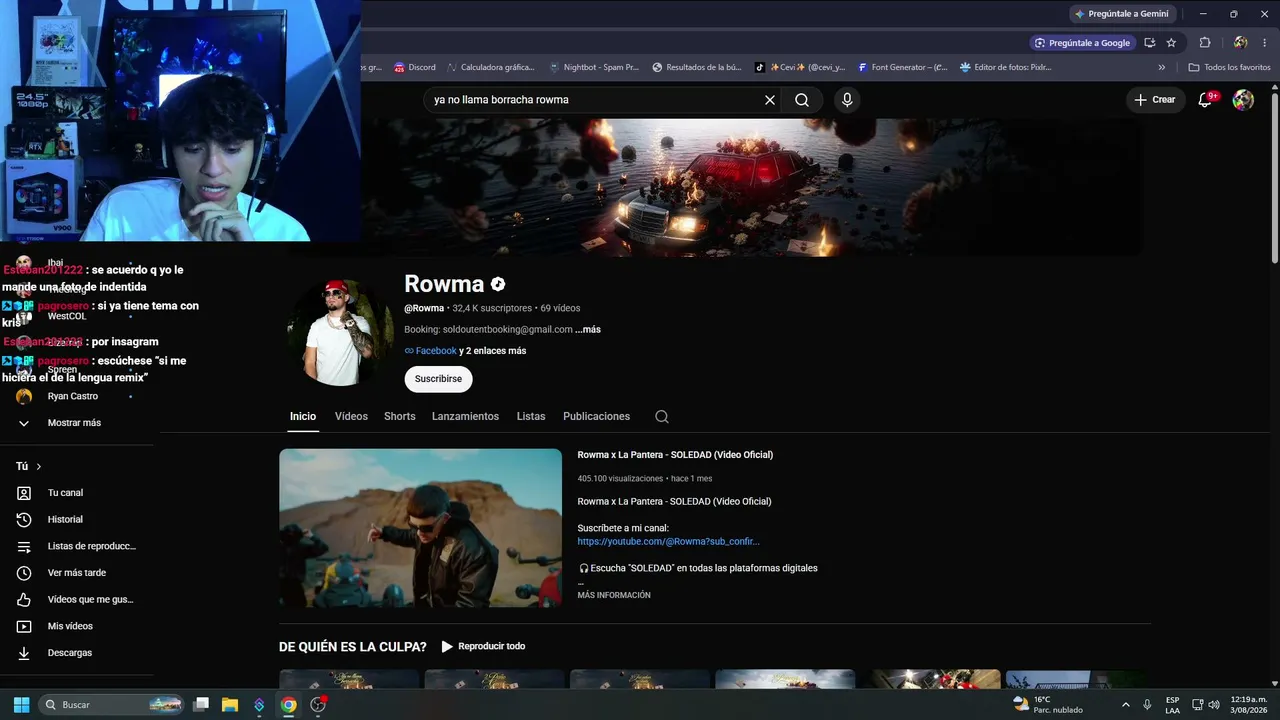This screenshot has width=1280, height=720.
Task: Open the Rowma x La Pantera video title
Action: [x=675, y=455]
